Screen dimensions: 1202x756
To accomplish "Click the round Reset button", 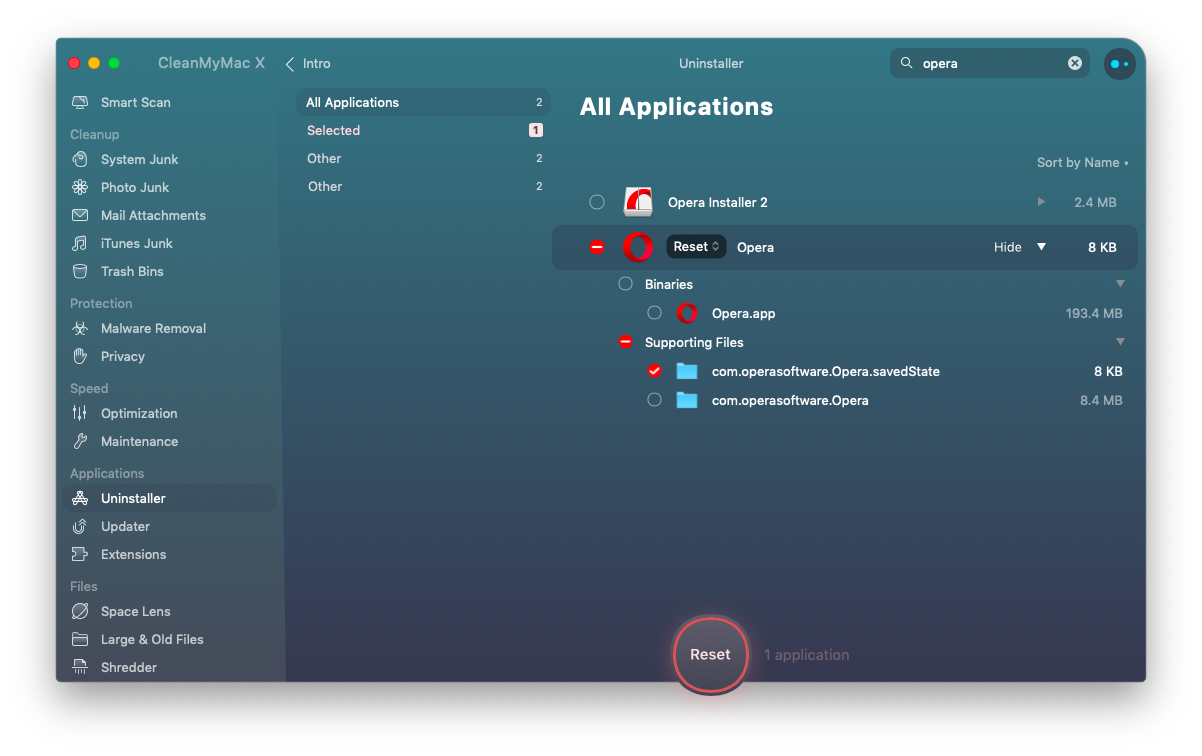I will coord(711,655).
